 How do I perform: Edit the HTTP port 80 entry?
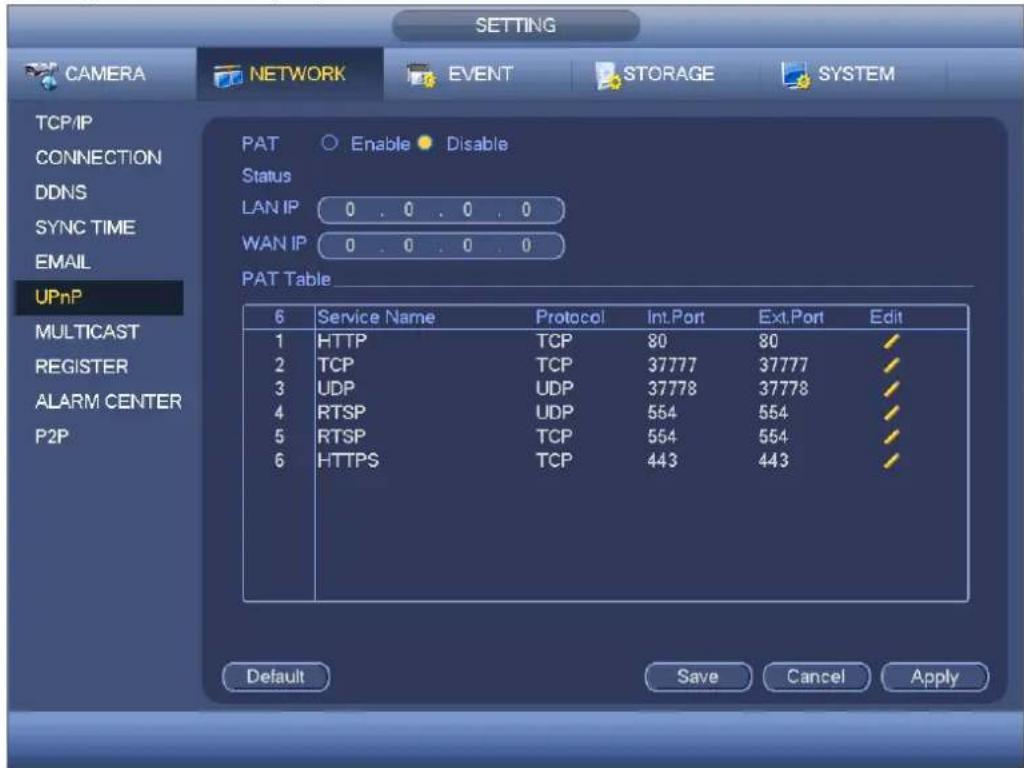click(x=891, y=341)
